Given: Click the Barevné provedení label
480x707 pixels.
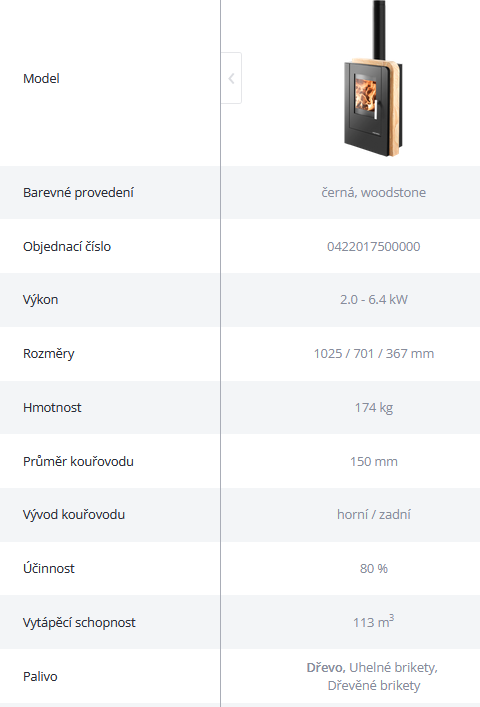Looking at the screenshot, I should [x=78, y=193].
